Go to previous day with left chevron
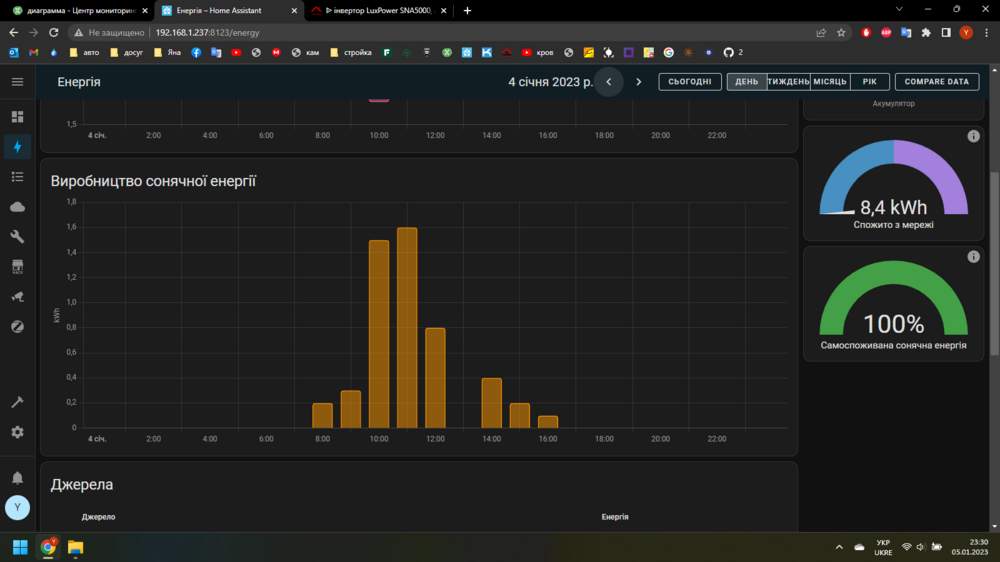Screen dimensions: 1000x562 tap(609, 82)
